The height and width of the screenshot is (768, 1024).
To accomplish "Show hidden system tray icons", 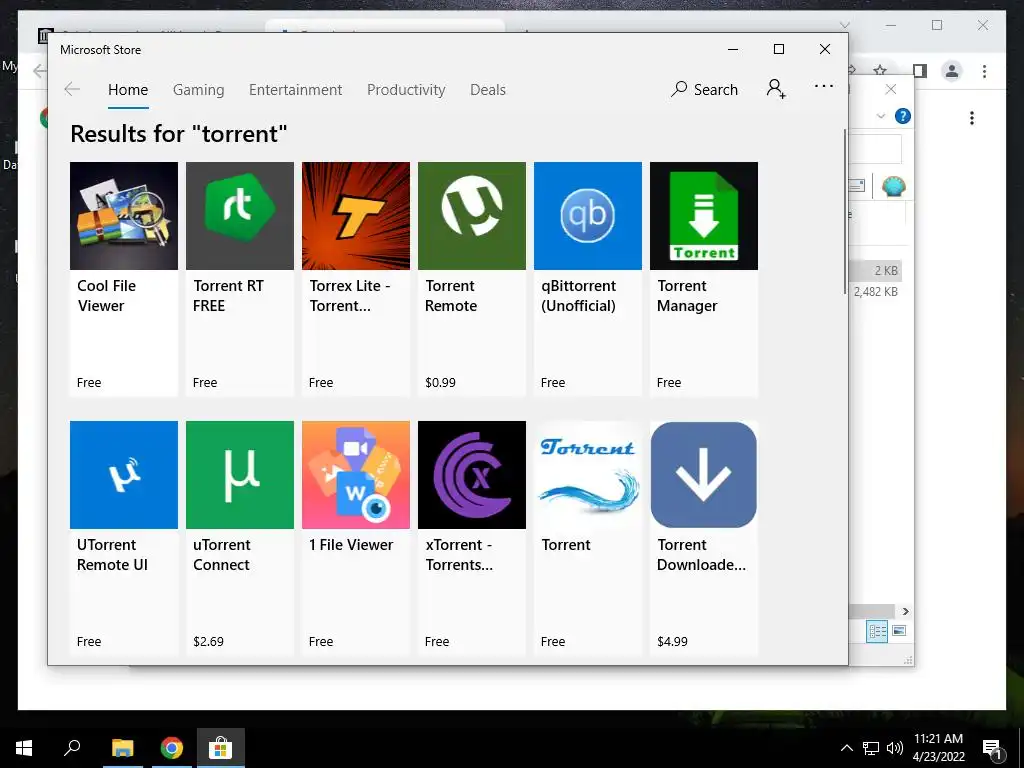I will [x=846, y=748].
